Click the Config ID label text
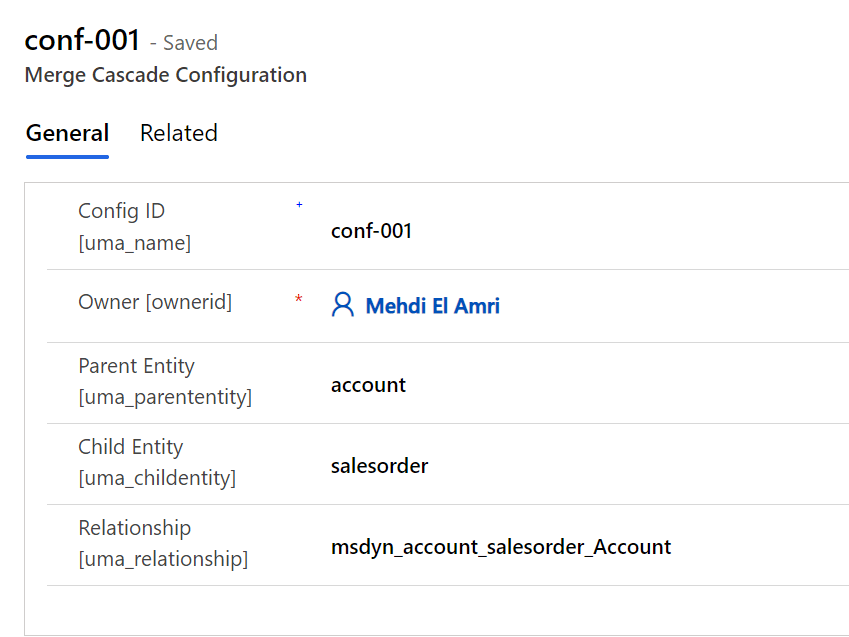This screenshot has width=849, height=637. (x=121, y=211)
